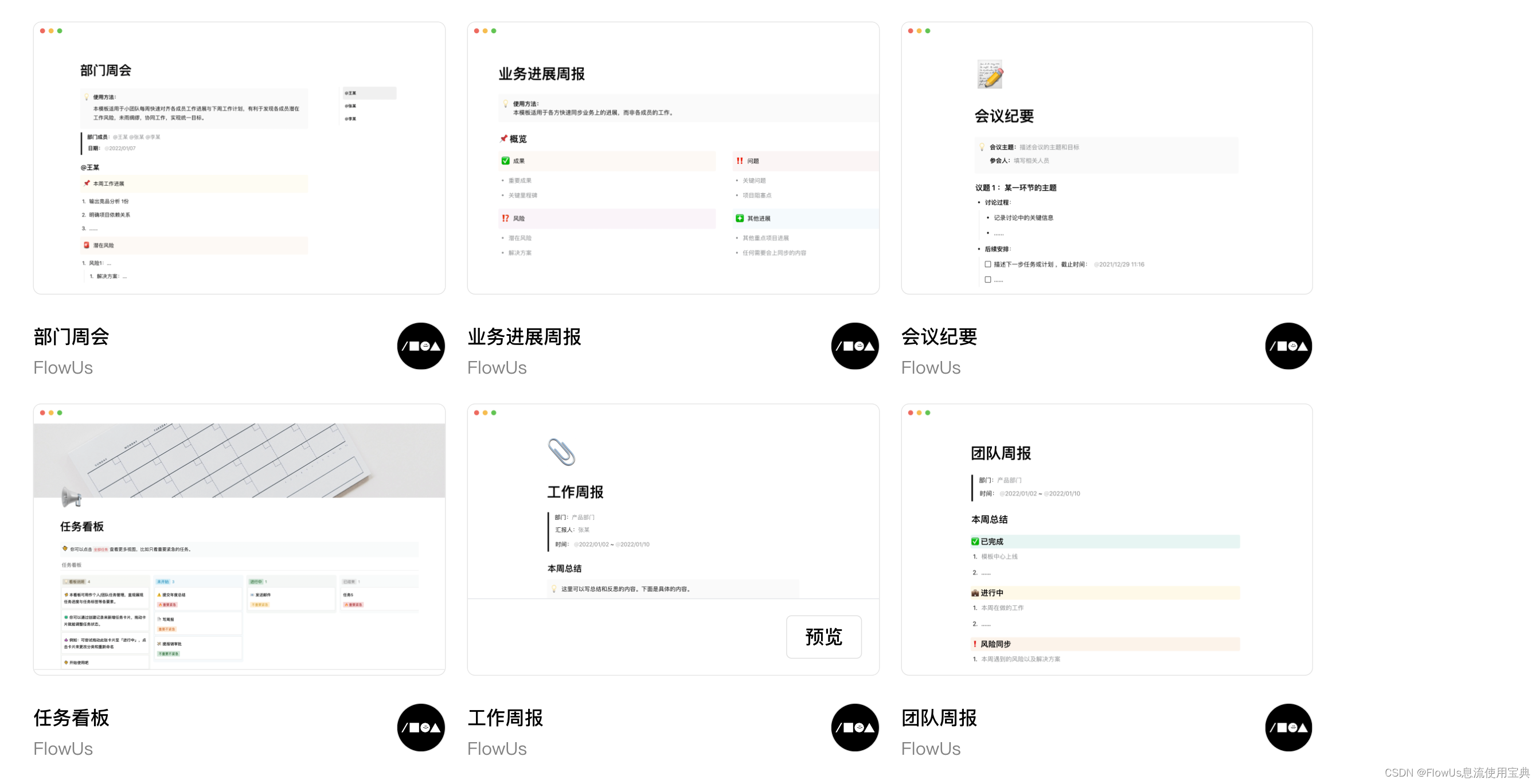Click the 工作周报 template title
The width and height of the screenshot is (1539, 784).
click(x=505, y=718)
